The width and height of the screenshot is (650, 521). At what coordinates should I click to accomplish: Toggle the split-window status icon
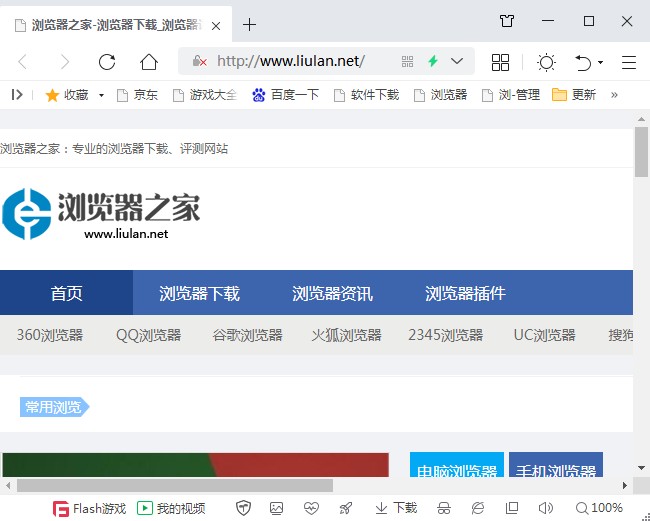point(512,508)
